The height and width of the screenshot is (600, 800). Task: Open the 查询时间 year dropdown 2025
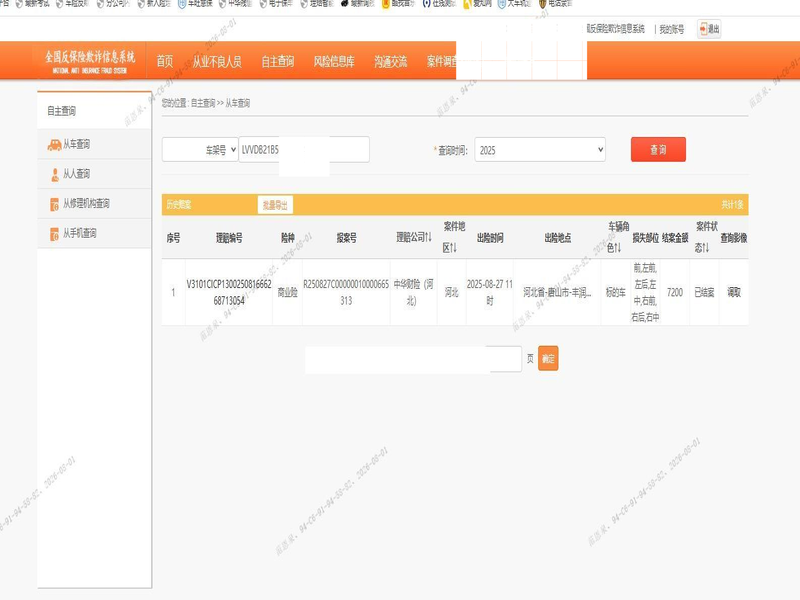click(540, 150)
